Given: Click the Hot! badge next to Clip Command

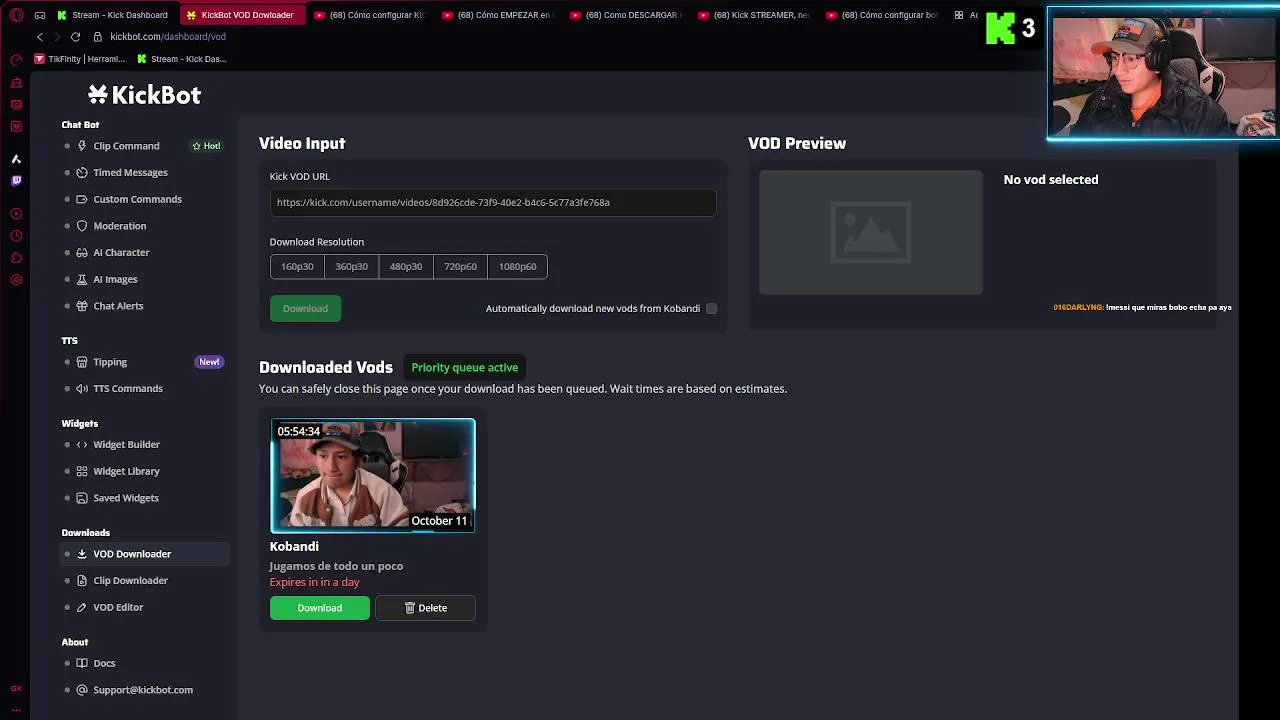Looking at the screenshot, I should coord(206,146).
